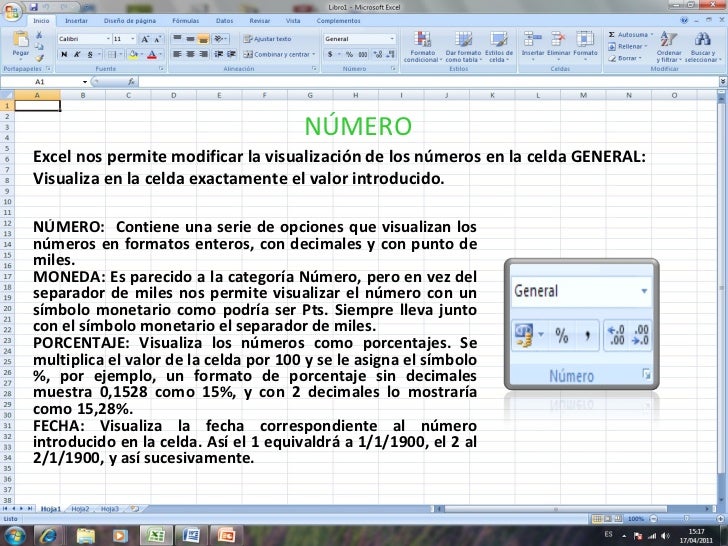
Task: Open the Vista tab
Action: pyautogui.click(x=293, y=21)
